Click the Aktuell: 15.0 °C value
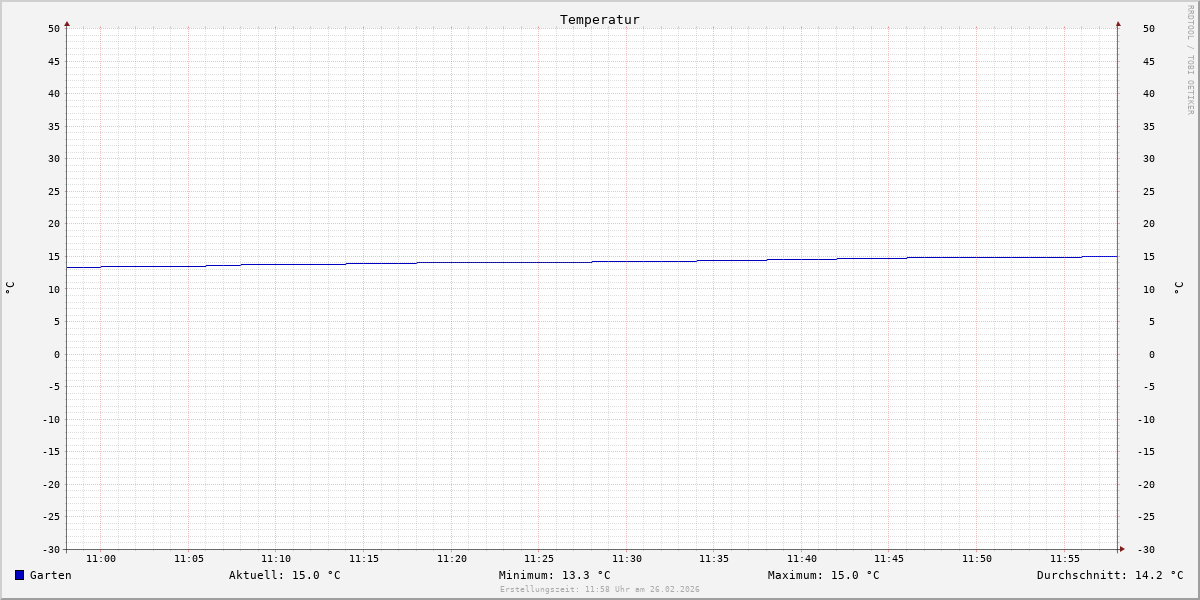 285,575
